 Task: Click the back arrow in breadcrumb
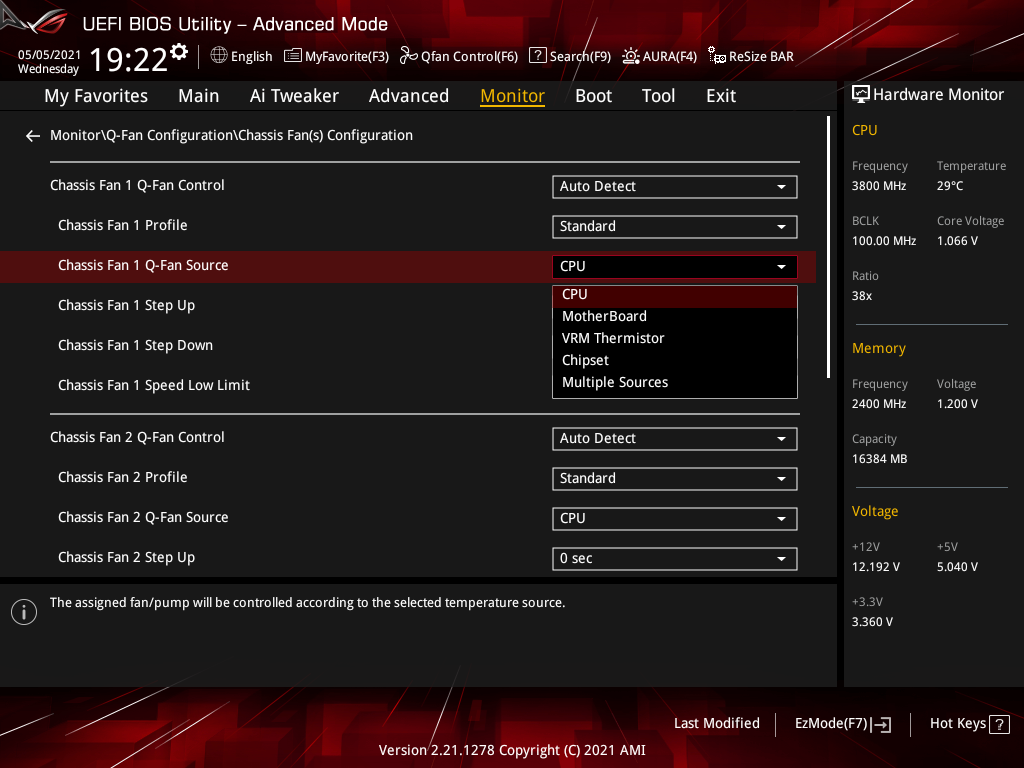[33, 135]
